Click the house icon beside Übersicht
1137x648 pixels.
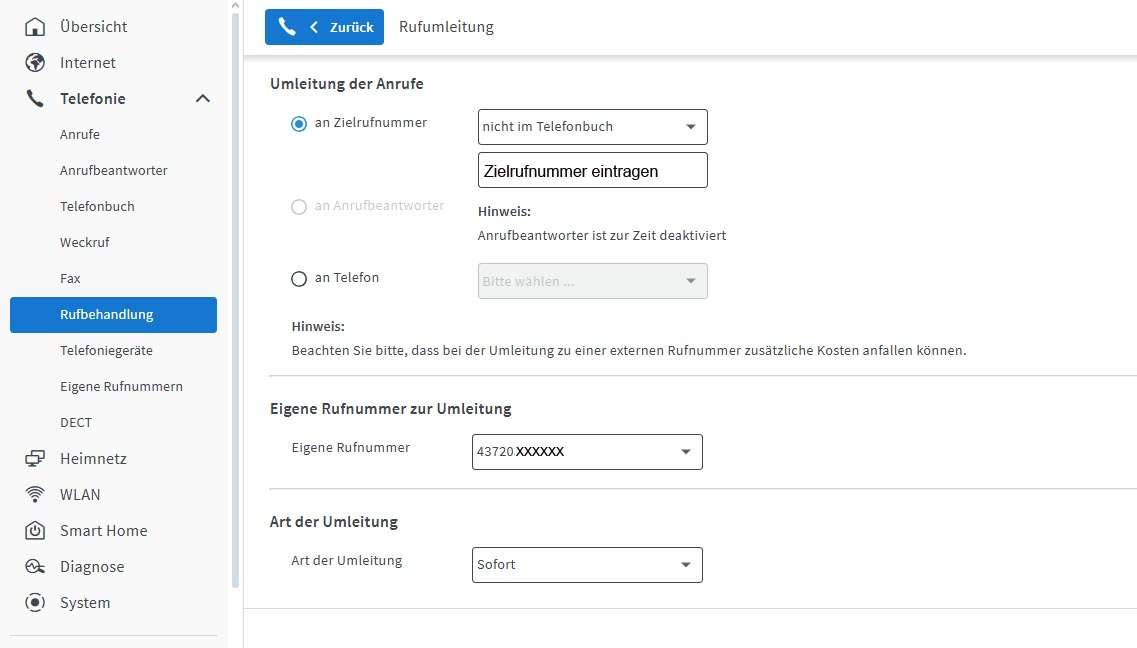click(x=35, y=27)
